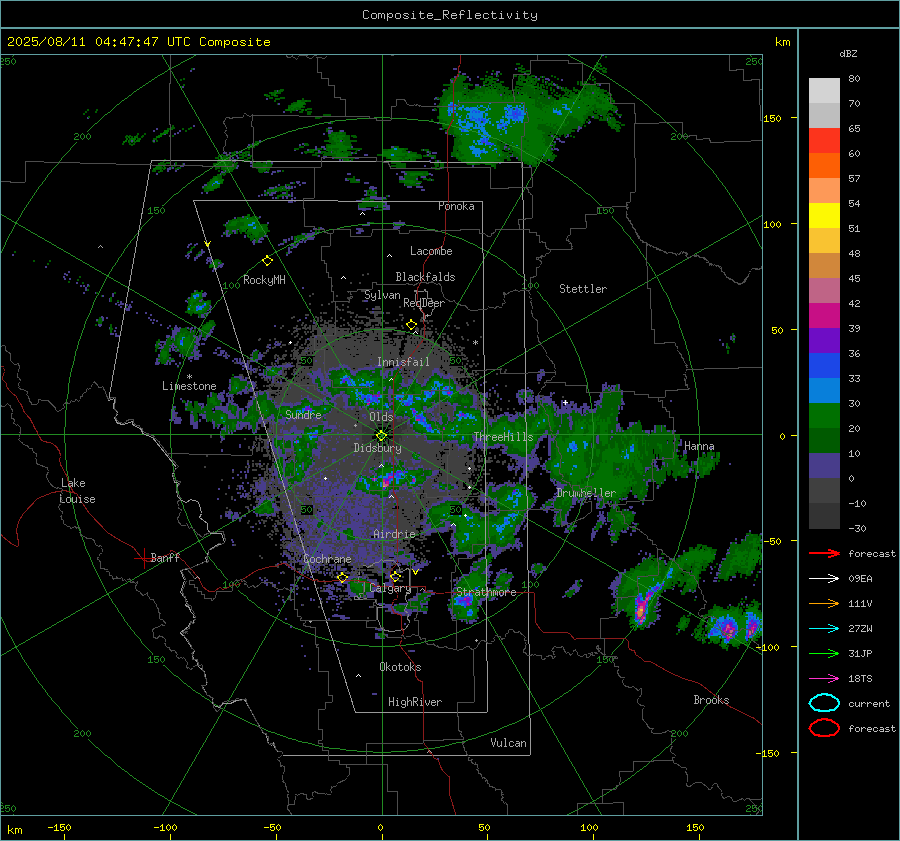Screen dimensions: 900x841
Task: Click the cyan 27ZW arrow icon
Action: [x=824, y=629]
